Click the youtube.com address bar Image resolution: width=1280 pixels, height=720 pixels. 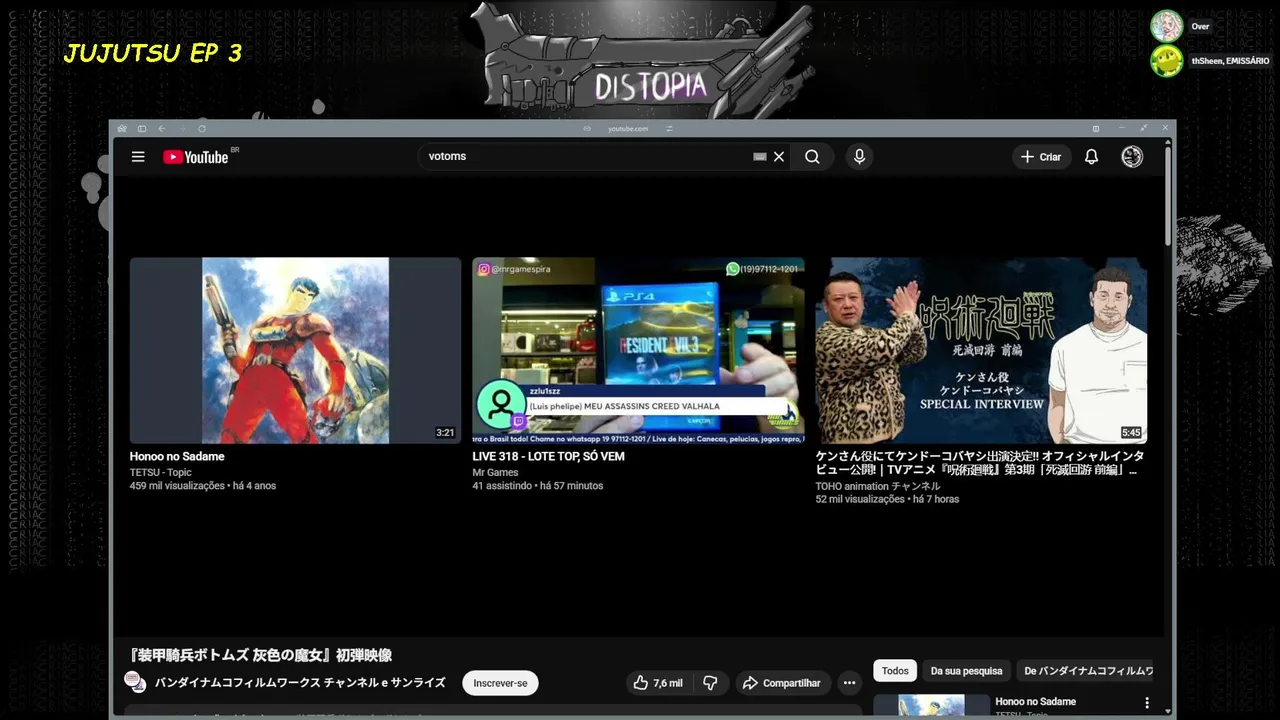click(628, 129)
